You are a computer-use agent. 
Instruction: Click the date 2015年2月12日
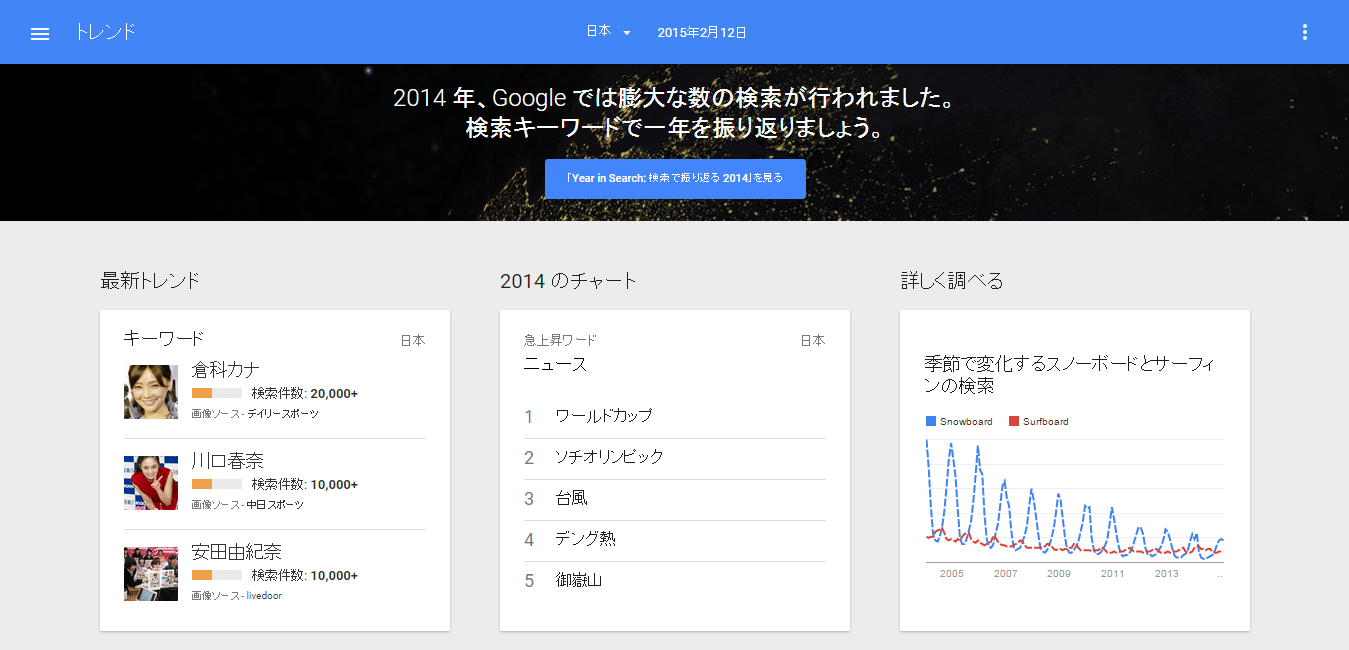click(702, 33)
